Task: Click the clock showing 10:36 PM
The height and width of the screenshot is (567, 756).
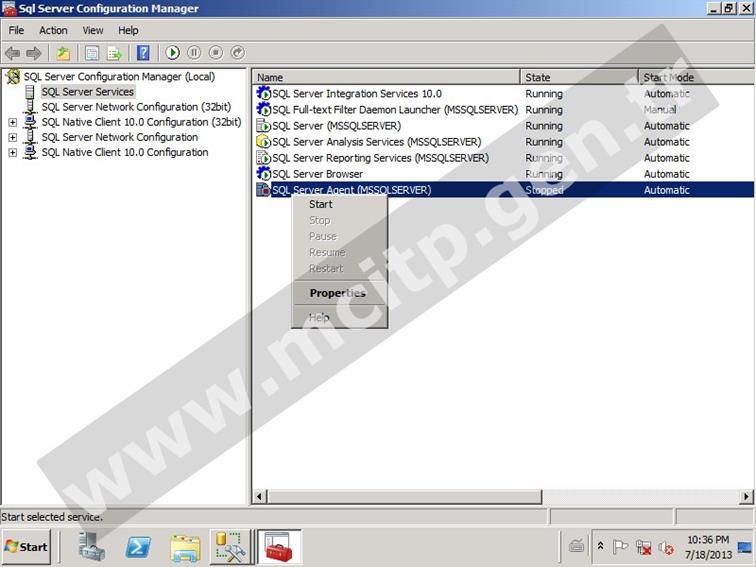Action: click(x=708, y=539)
